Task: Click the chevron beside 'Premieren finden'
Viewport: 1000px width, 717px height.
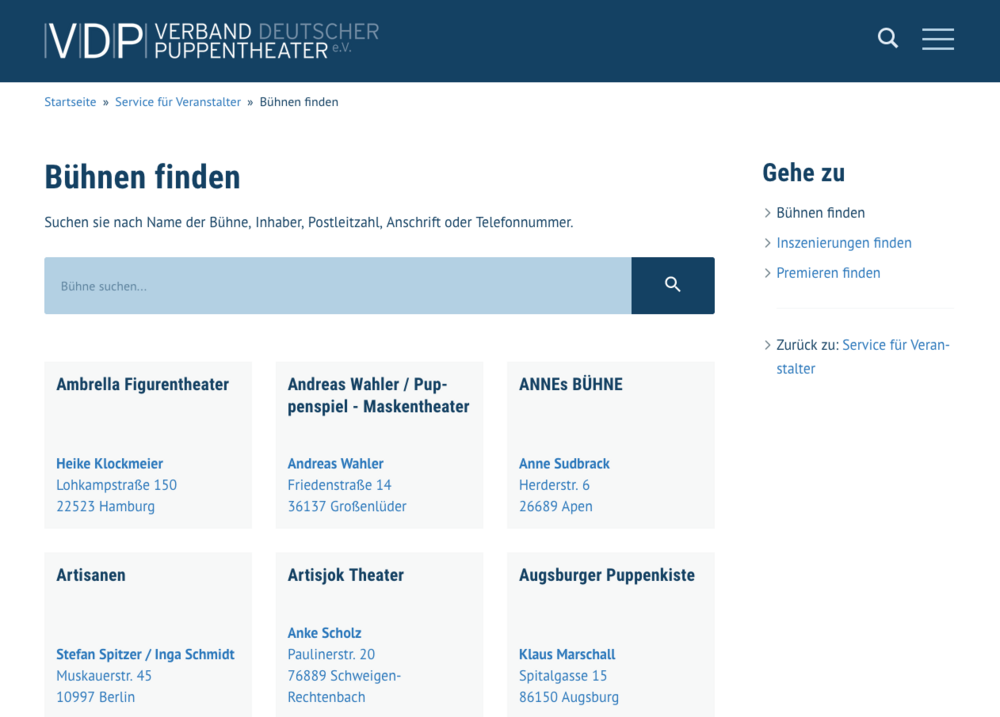Action: click(x=767, y=273)
